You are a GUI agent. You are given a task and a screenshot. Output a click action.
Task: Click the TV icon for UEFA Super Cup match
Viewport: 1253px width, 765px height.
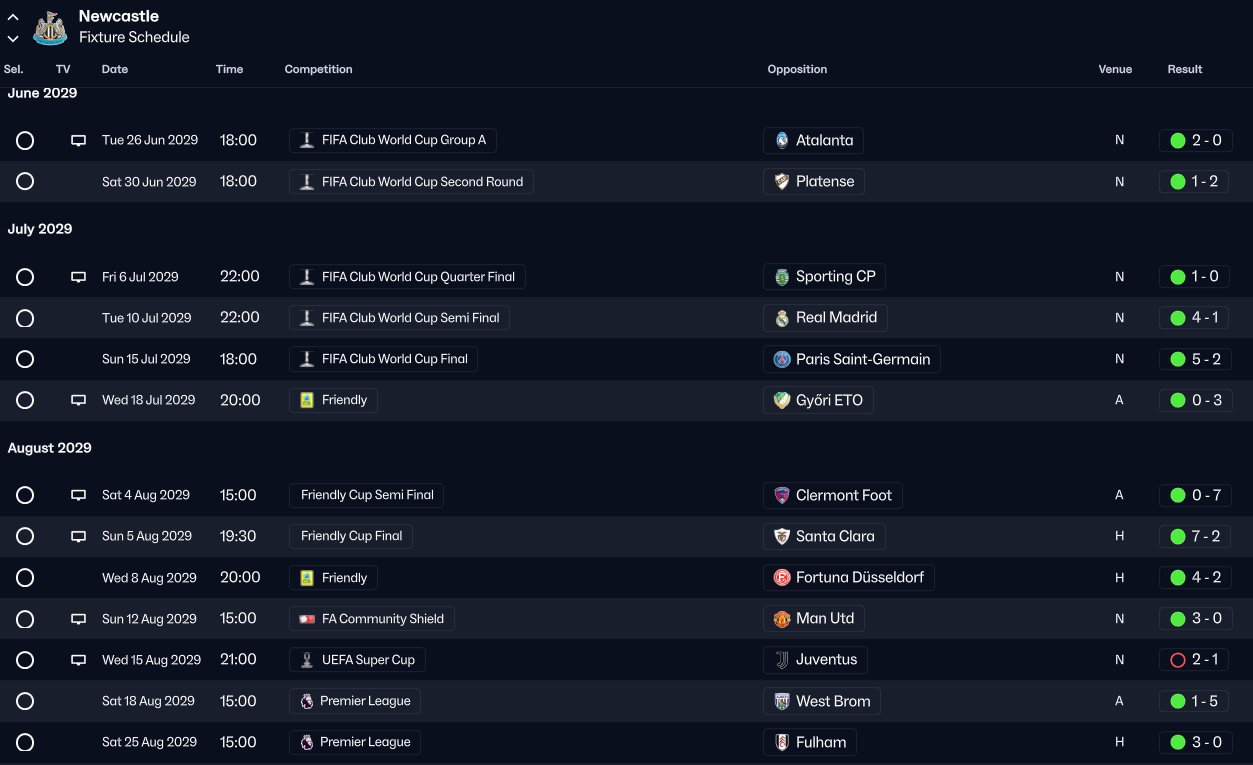click(x=78, y=660)
